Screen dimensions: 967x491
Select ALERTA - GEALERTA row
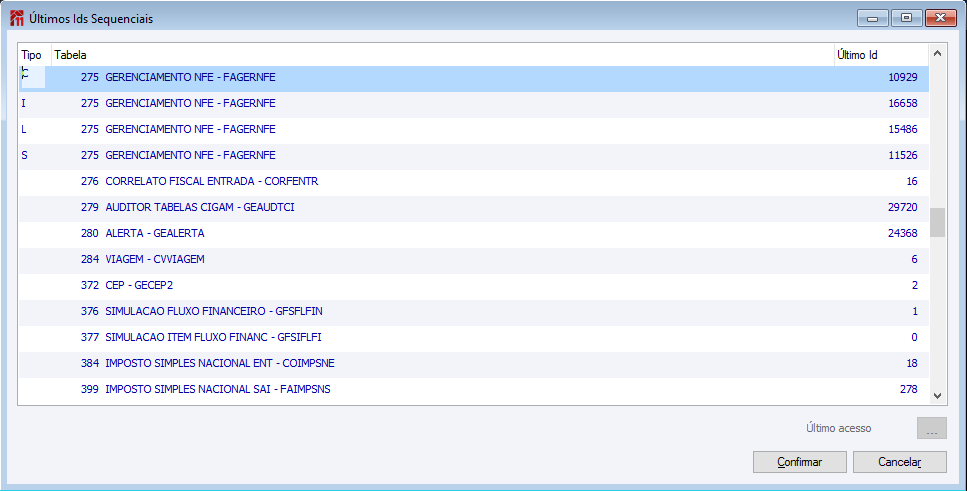pos(474,233)
